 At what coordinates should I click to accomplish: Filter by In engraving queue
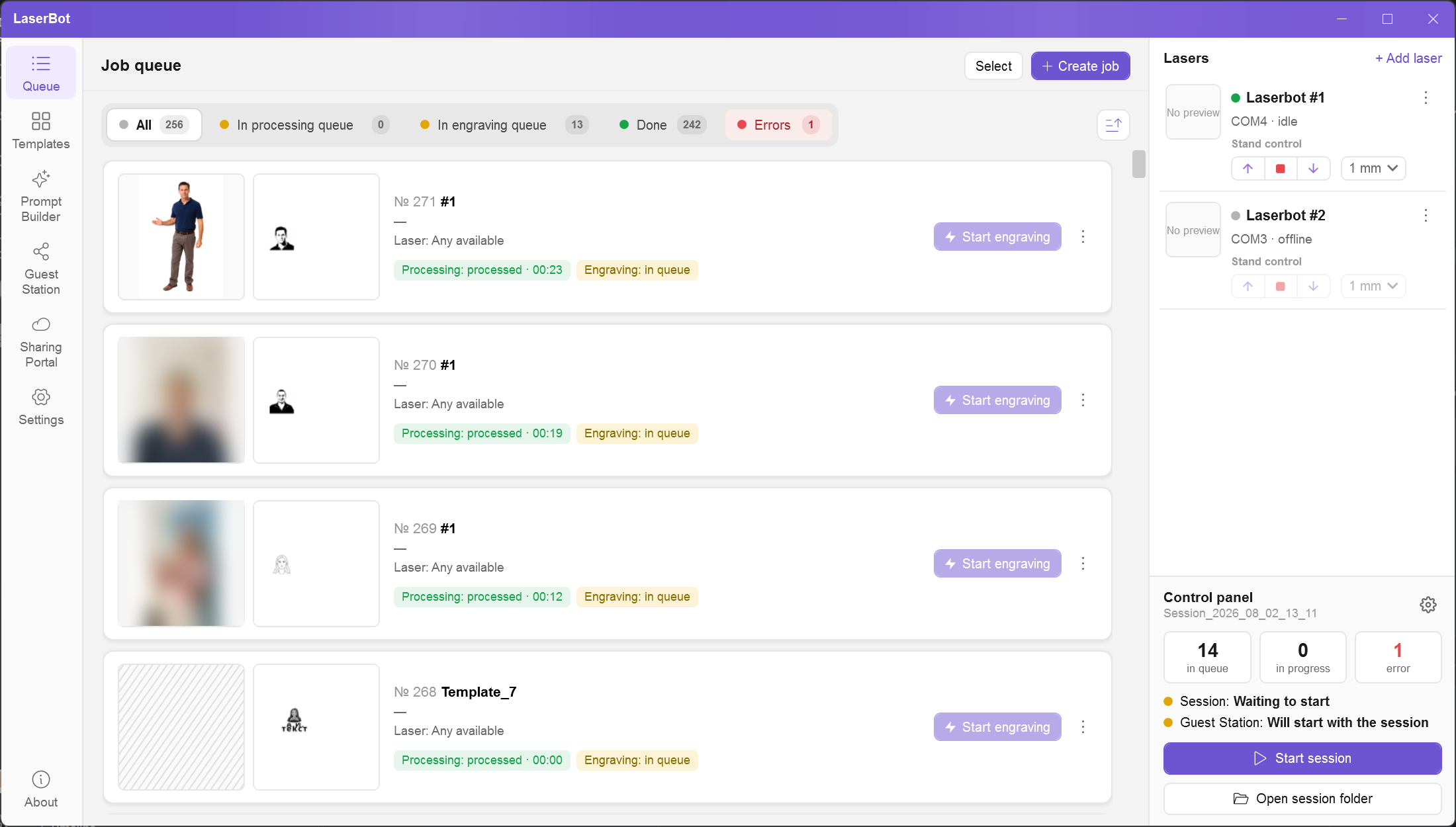pyautogui.click(x=504, y=125)
